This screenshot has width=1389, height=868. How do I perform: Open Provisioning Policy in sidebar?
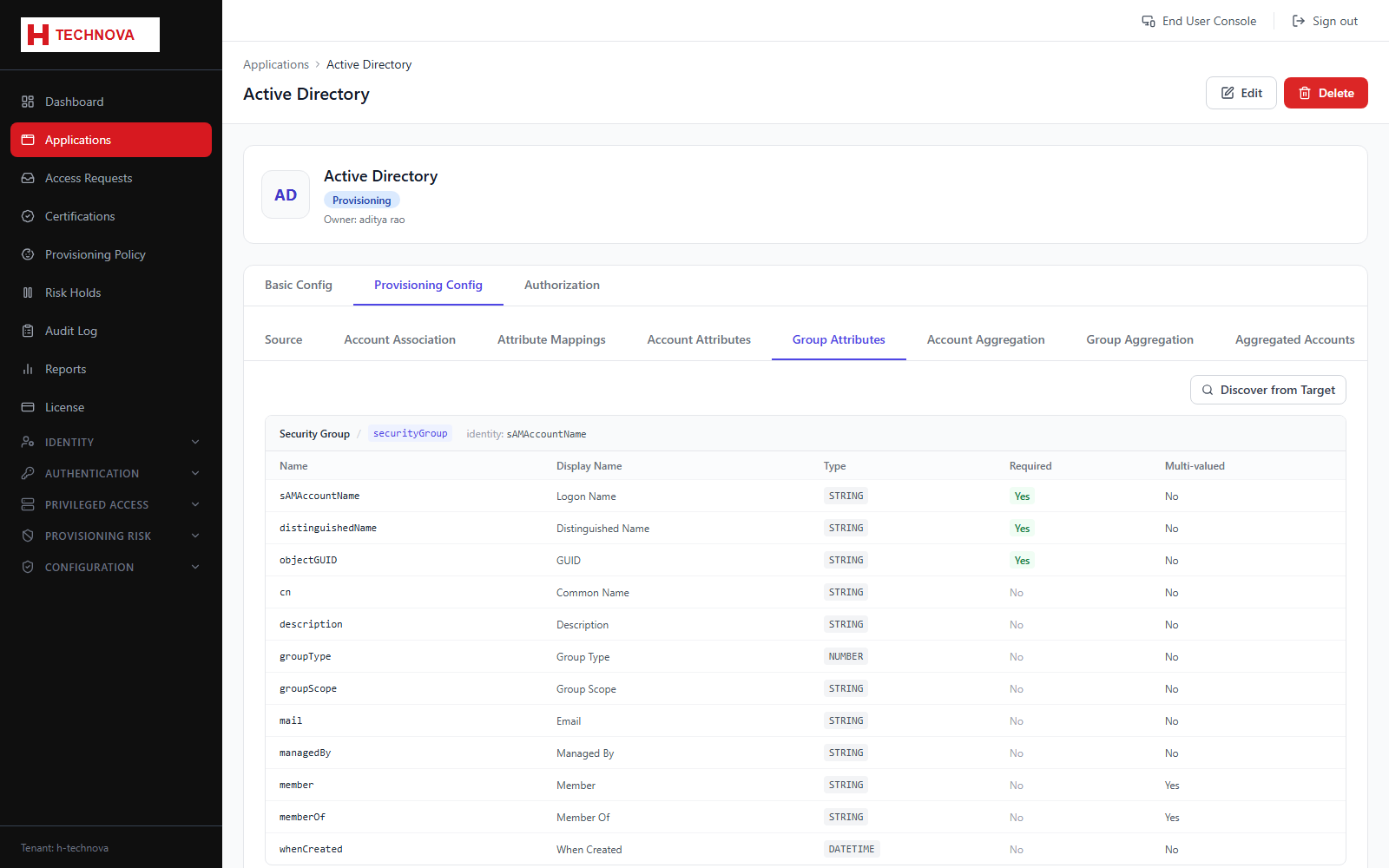coord(111,254)
